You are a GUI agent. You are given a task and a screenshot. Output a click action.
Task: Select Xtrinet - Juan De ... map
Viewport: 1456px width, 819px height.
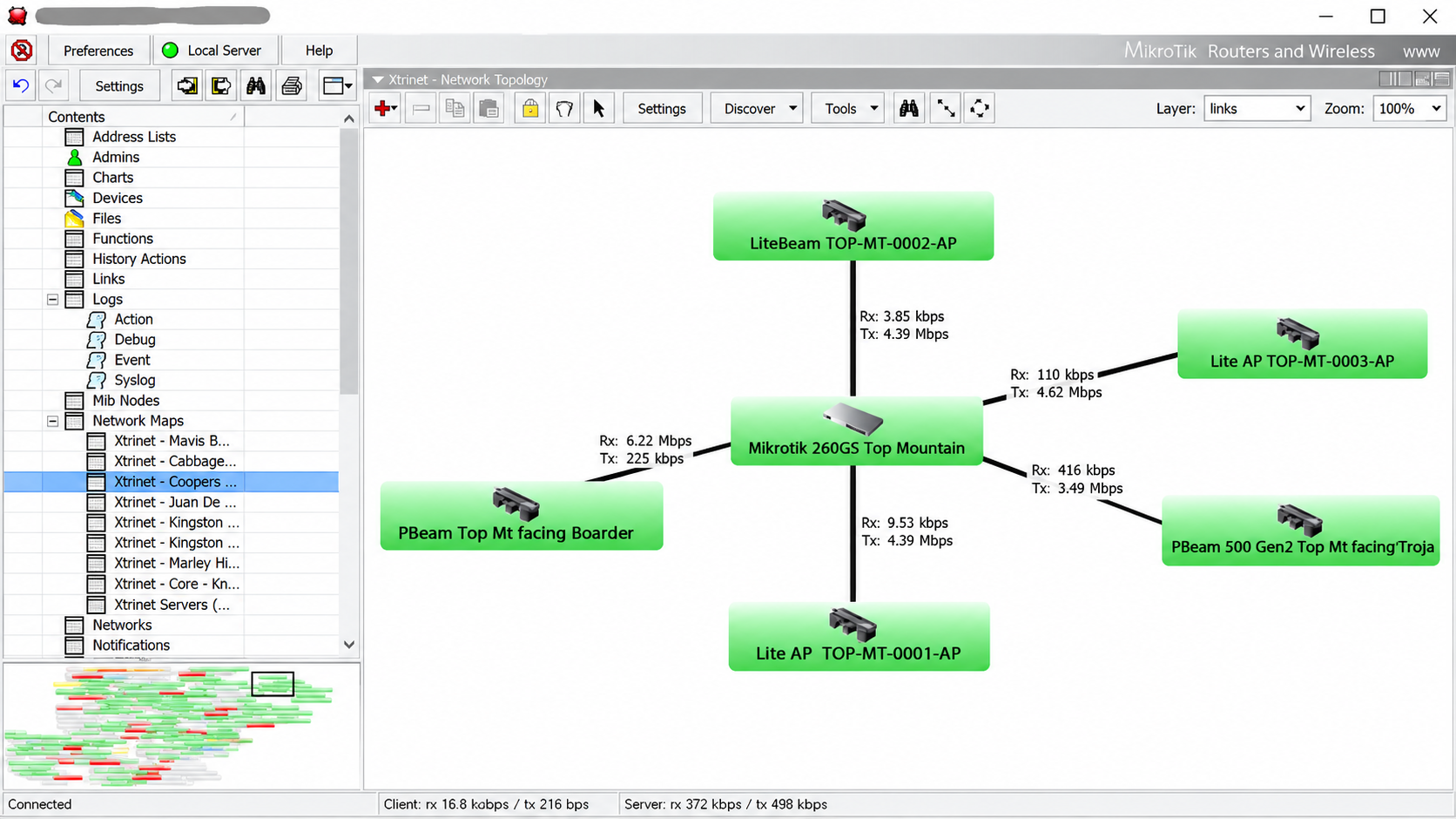click(175, 502)
